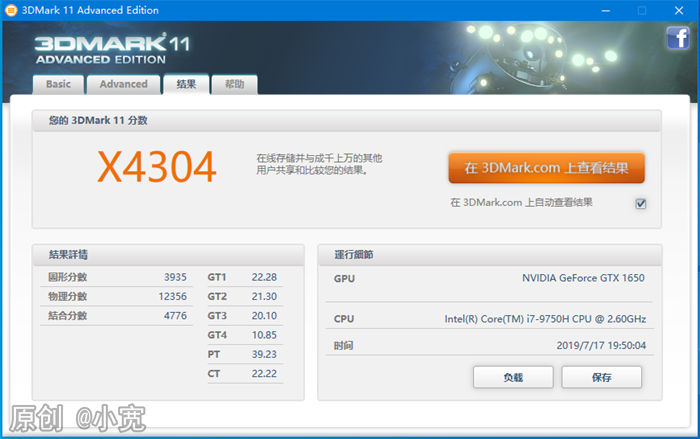Screen dimensions: 700x439
Task: Click the 负载 load button
Action: click(513, 377)
